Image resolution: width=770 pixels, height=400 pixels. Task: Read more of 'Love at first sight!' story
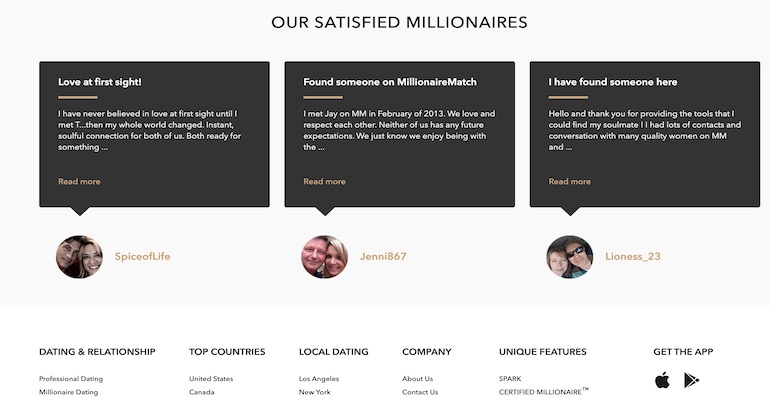click(x=79, y=182)
